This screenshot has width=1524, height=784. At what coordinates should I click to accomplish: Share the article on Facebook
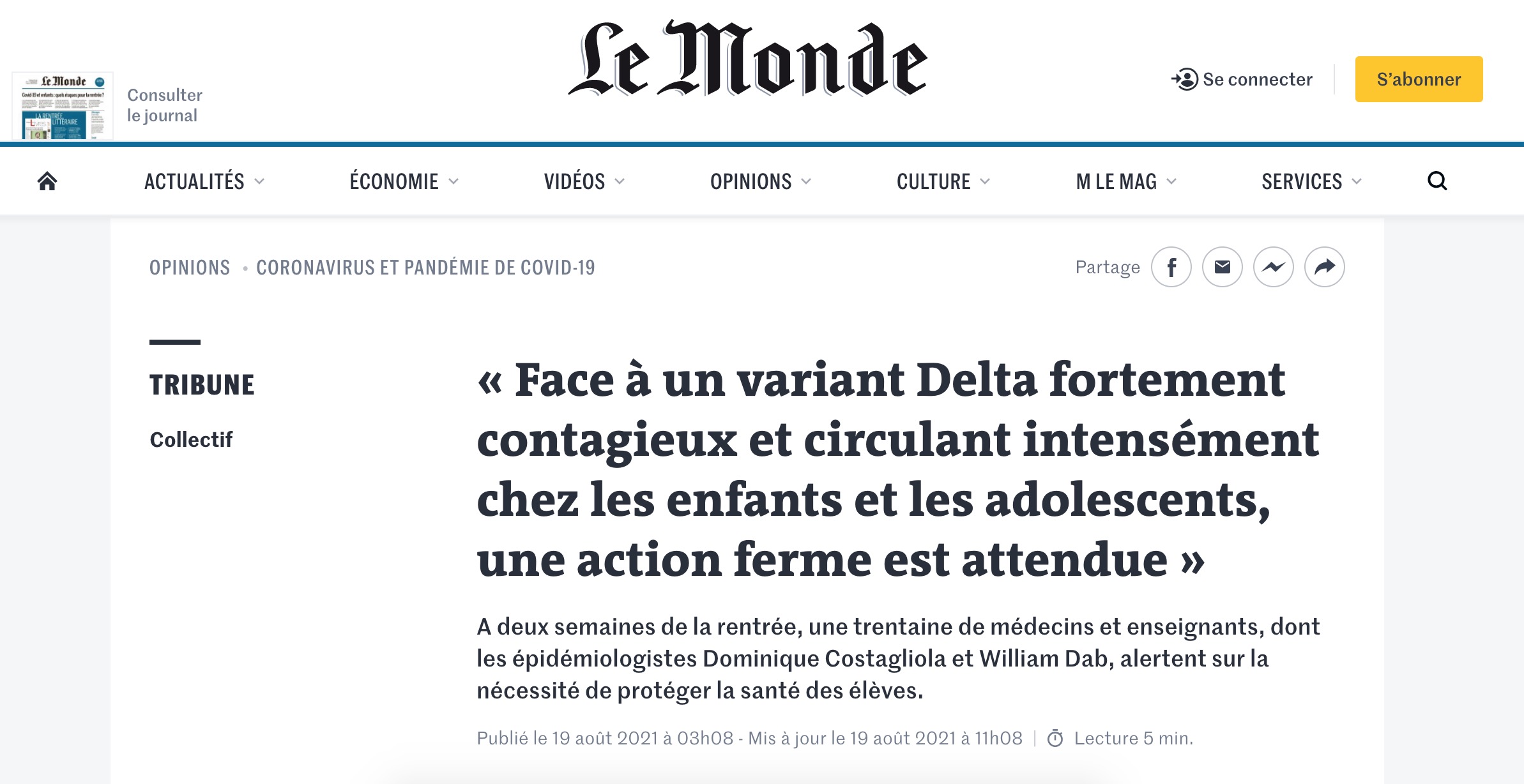coord(1171,267)
